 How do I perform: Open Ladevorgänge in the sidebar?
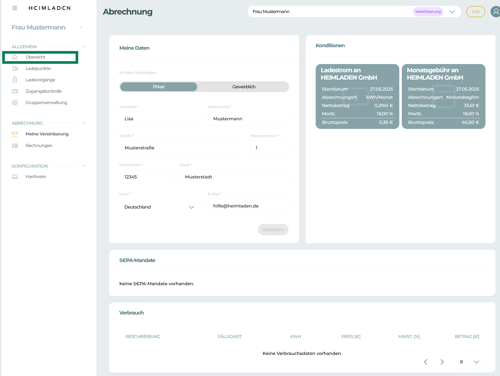pos(40,80)
